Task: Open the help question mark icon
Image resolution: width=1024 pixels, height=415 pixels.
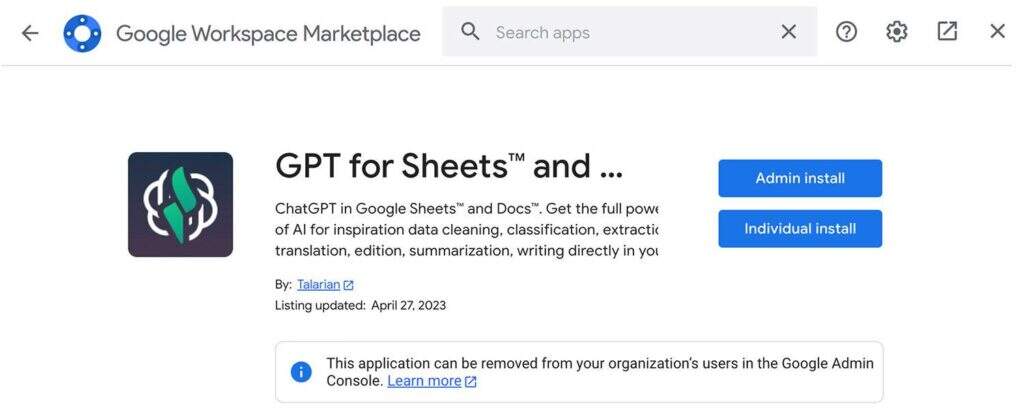Action: click(846, 32)
